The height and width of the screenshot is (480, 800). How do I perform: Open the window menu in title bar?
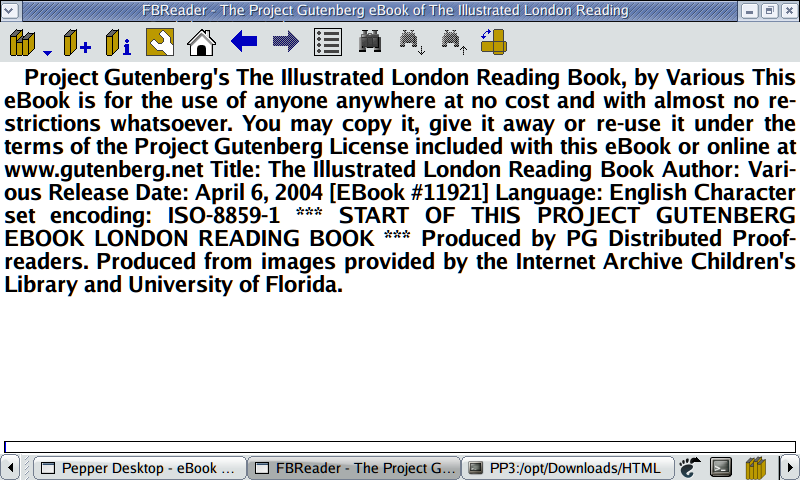10,10
